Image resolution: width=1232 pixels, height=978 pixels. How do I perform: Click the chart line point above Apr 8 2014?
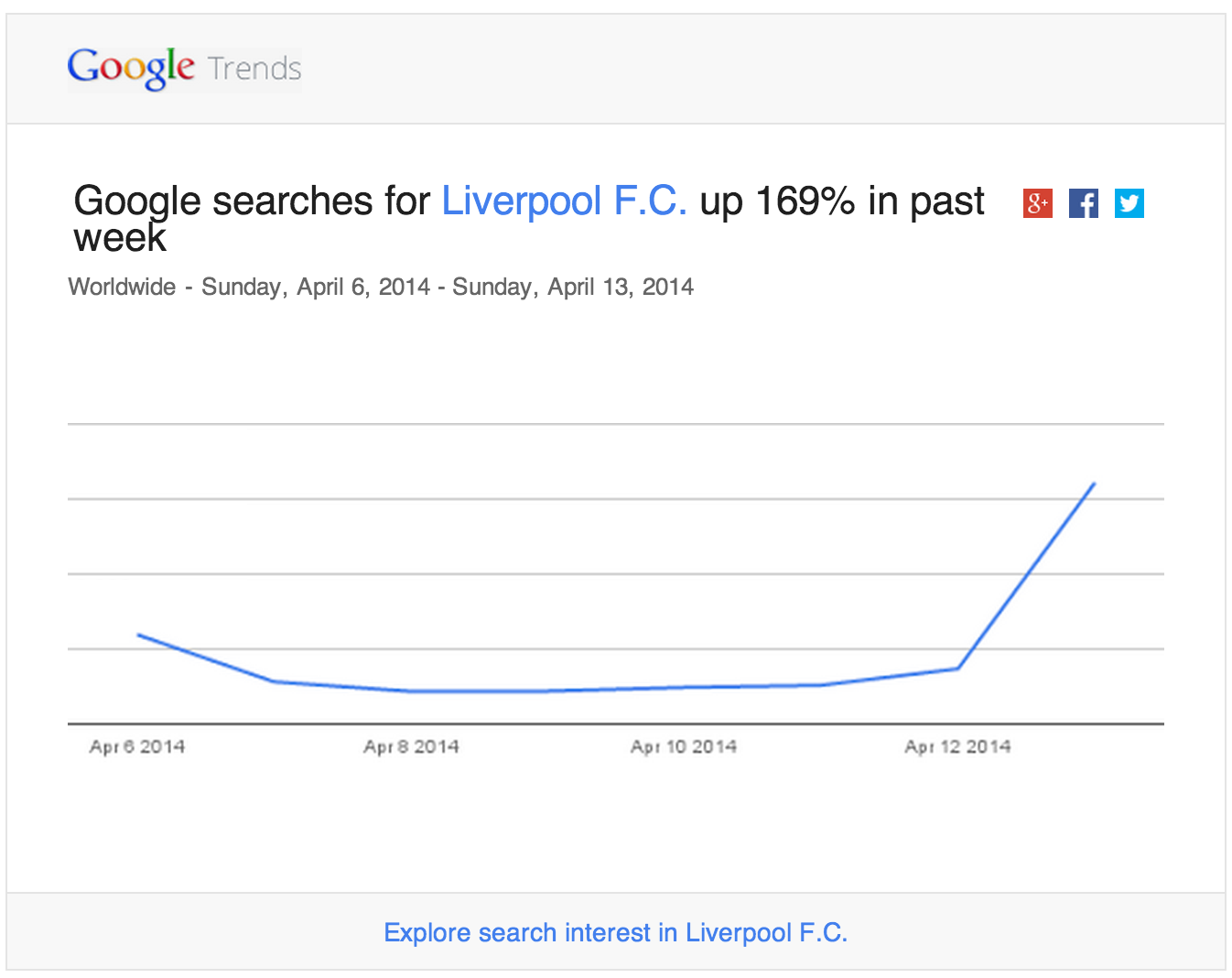tap(411, 691)
